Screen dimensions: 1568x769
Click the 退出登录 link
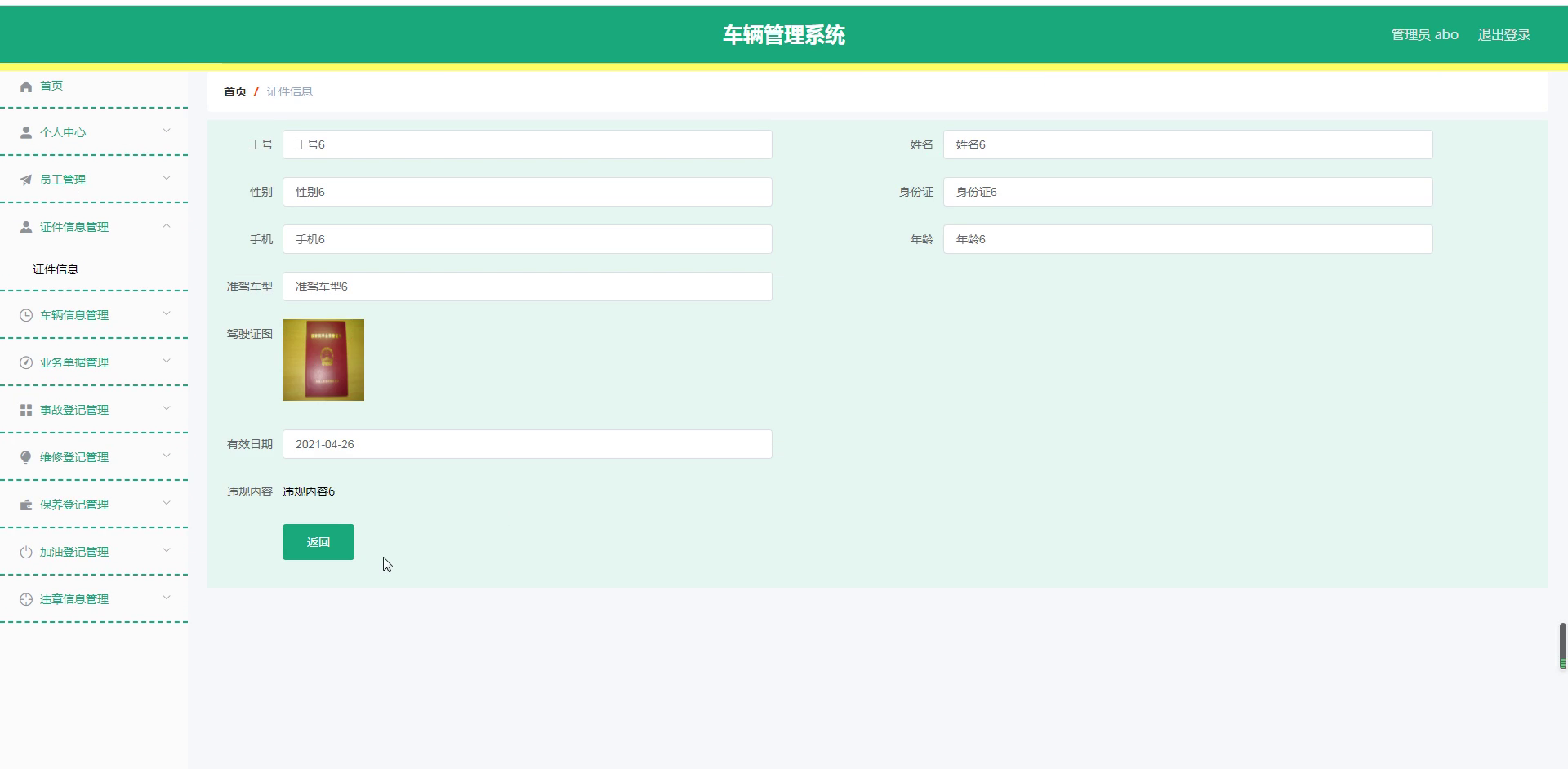(x=1503, y=35)
